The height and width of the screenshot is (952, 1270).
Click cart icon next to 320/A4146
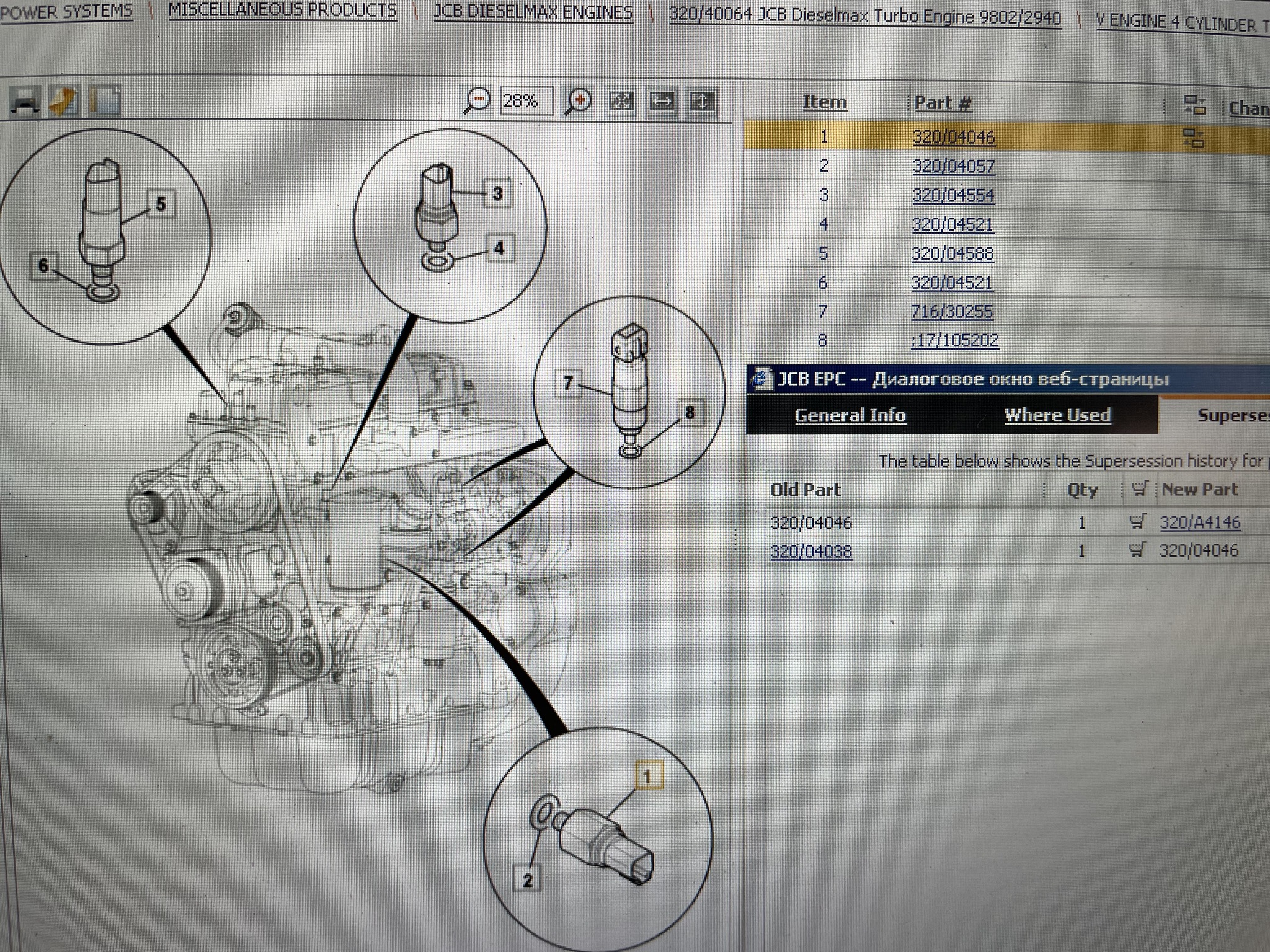click(x=1137, y=522)
